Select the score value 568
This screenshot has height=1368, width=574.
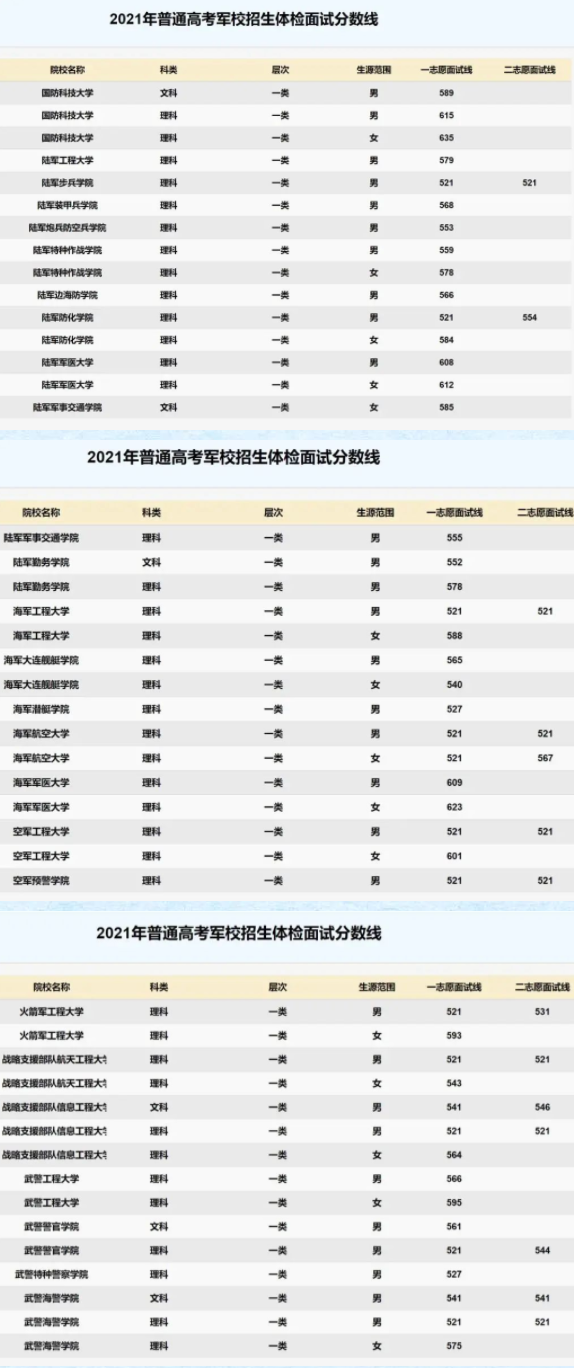(x=446, y=205)
